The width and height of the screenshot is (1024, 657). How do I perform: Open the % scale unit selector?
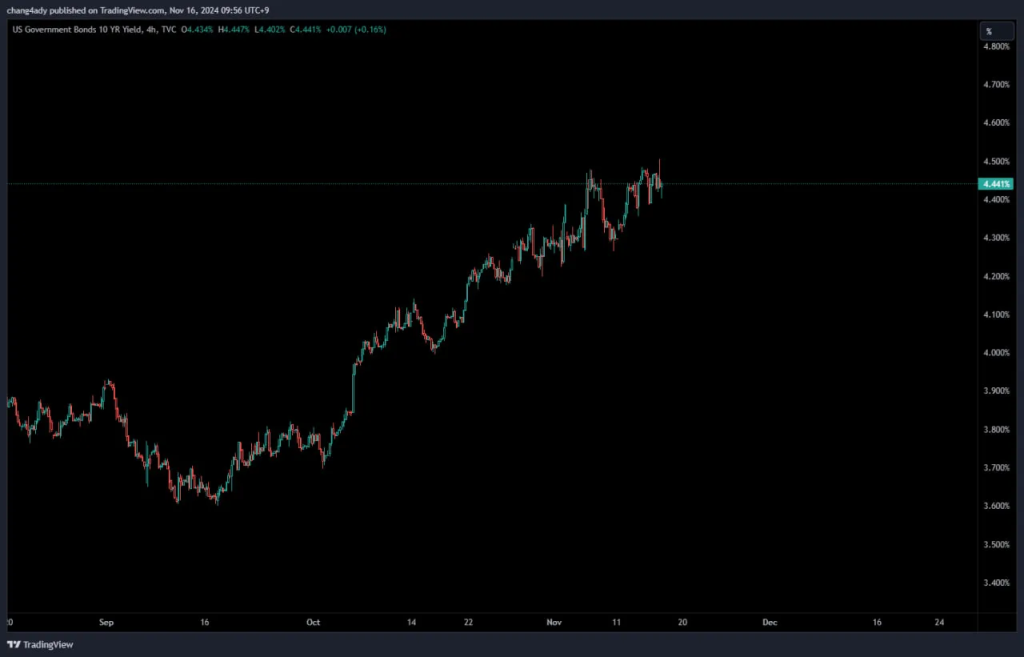pyautogui.click(x=988, y=31)
